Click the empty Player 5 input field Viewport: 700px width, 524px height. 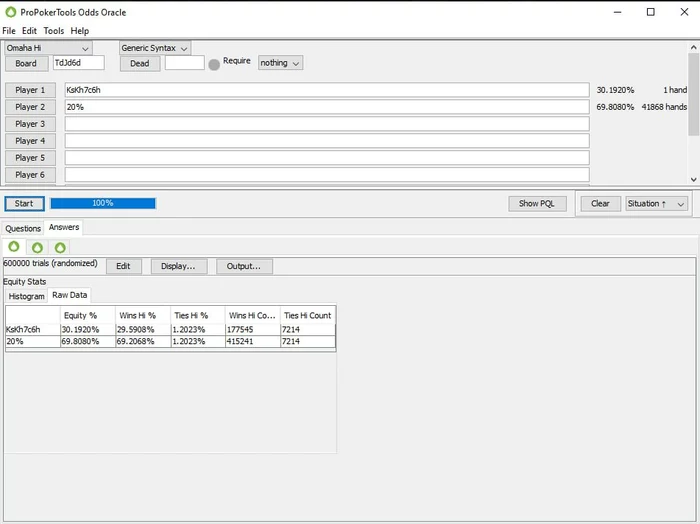327,158
